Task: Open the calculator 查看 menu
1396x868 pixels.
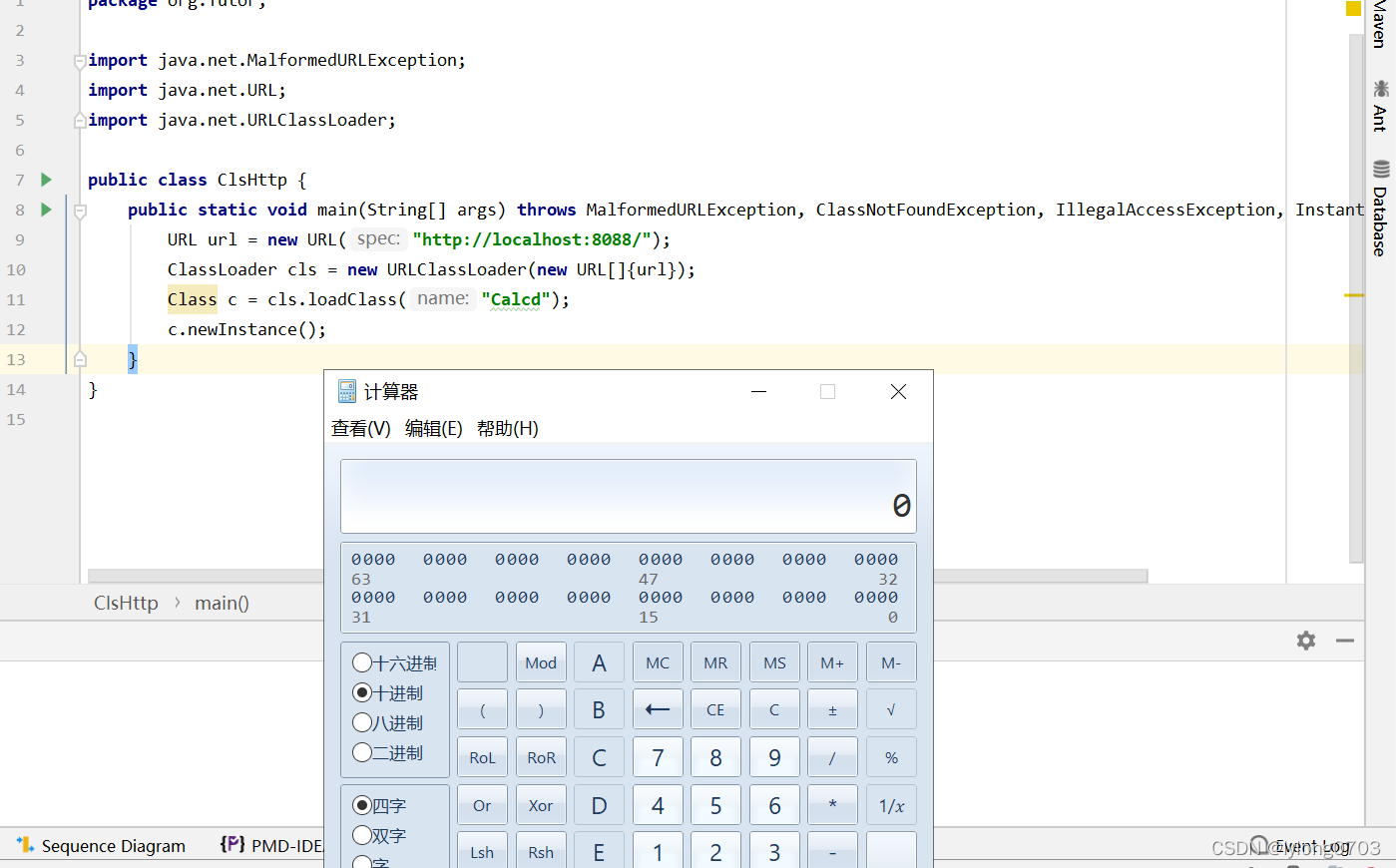Action: (x=360, y=428)
